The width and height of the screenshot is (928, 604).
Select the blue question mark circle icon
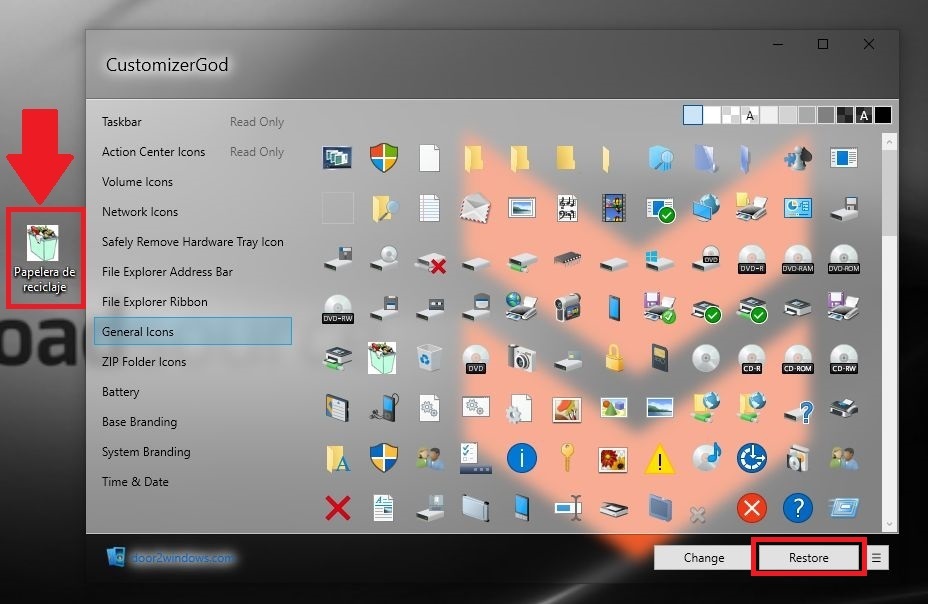(x=797, y=508)
